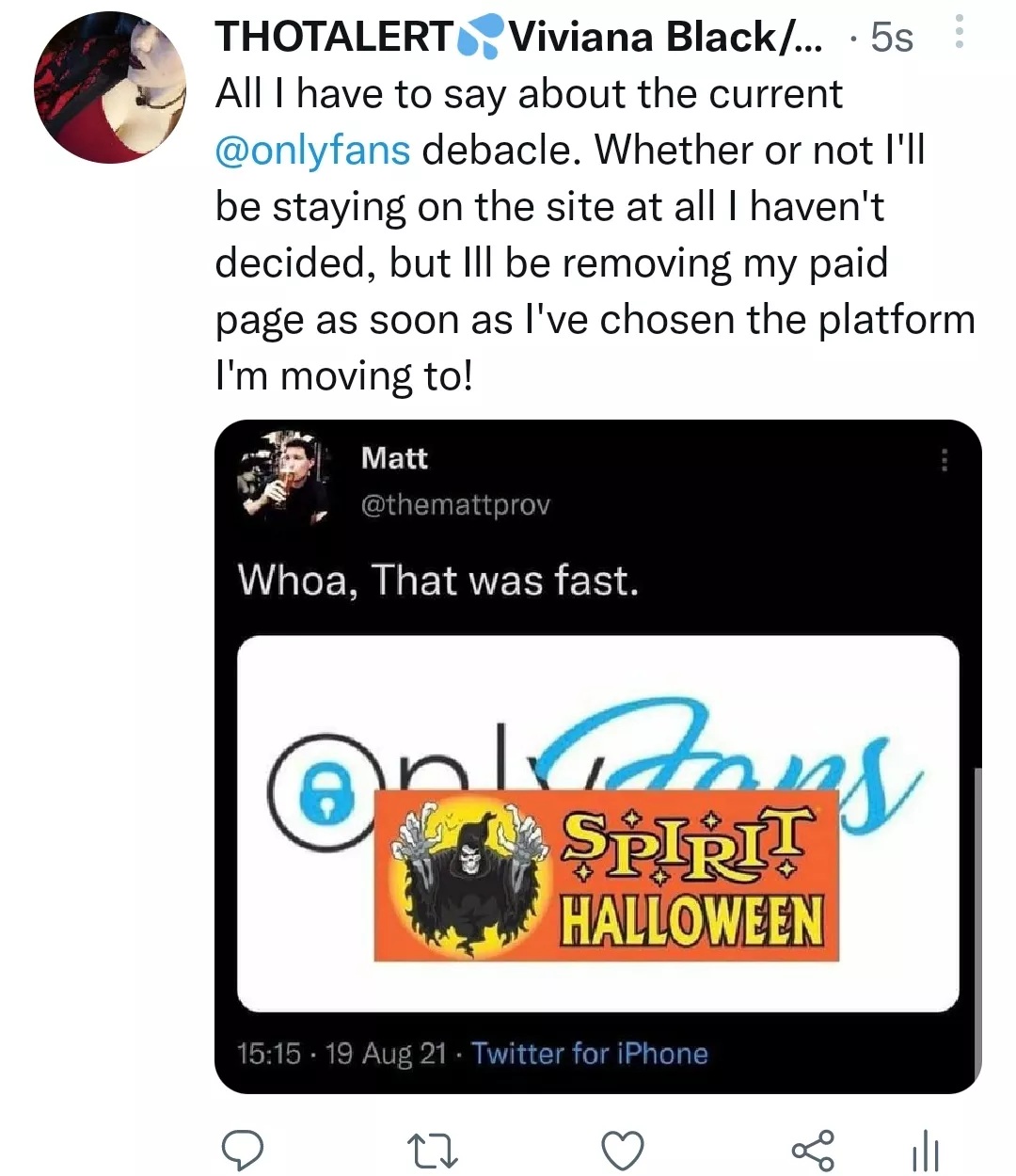1016x1176 pixels.
Task: Select the THOTALERT Viviana Black display name
Action: pyautogui.click(x=517, y=38)
